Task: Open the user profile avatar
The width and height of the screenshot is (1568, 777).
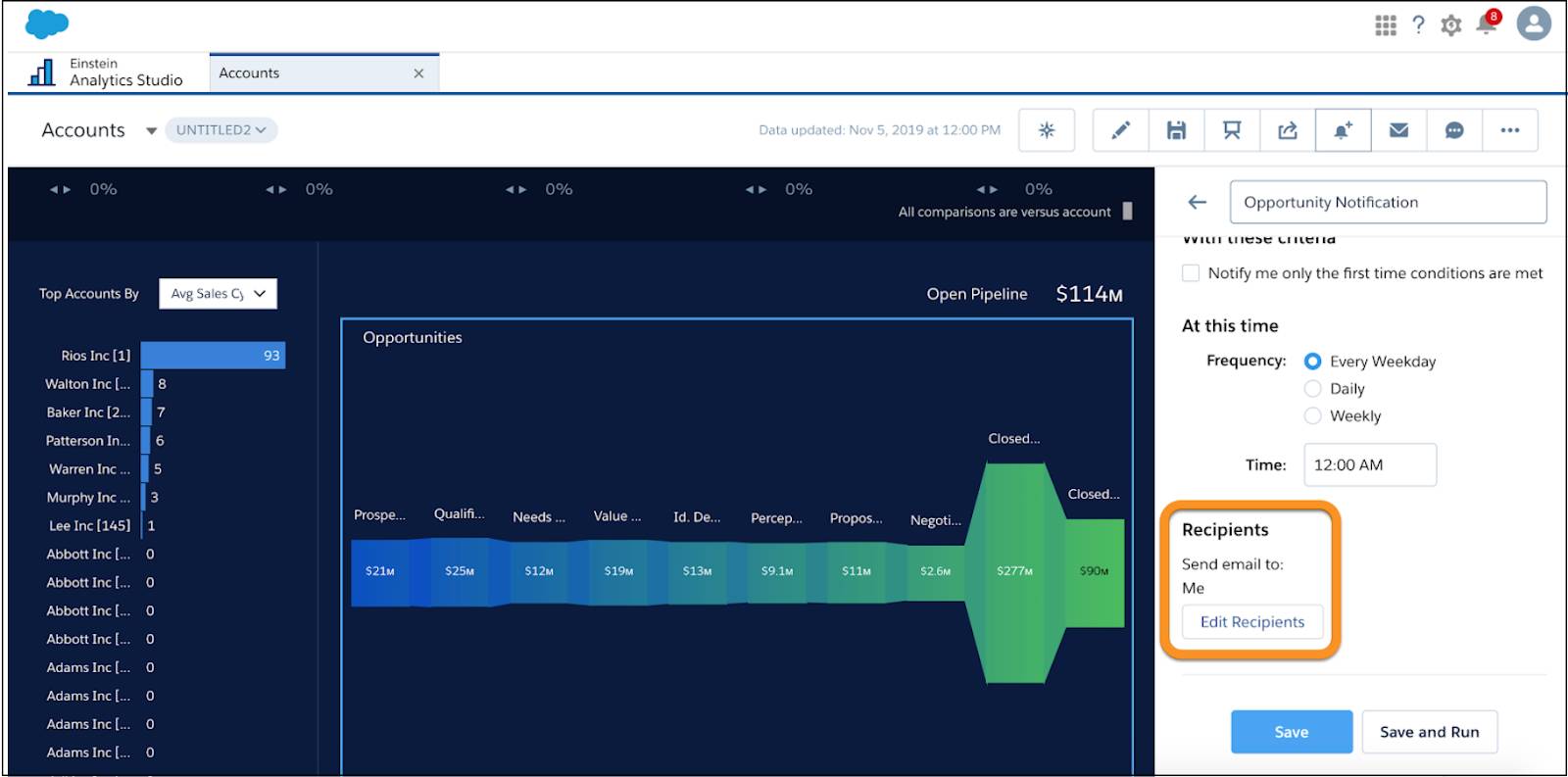Action: coord(1534,24)
